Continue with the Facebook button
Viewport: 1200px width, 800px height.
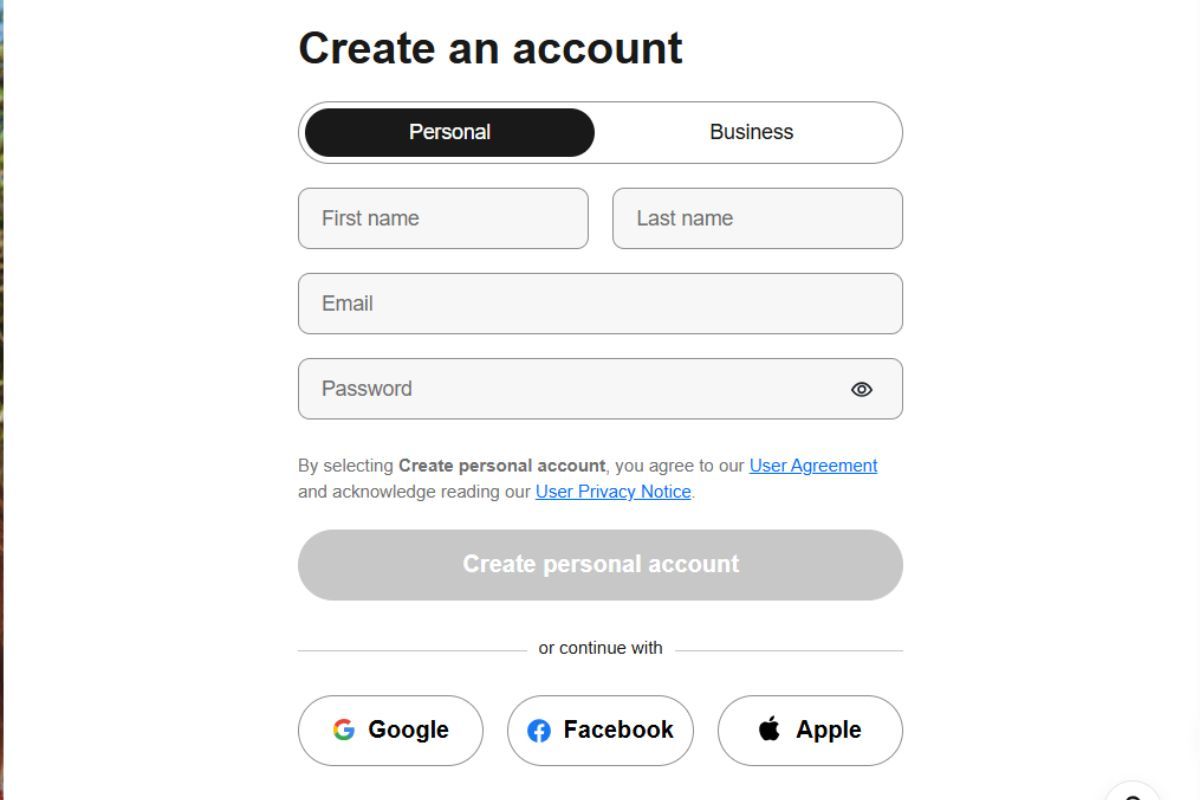(x=600, y=730)
